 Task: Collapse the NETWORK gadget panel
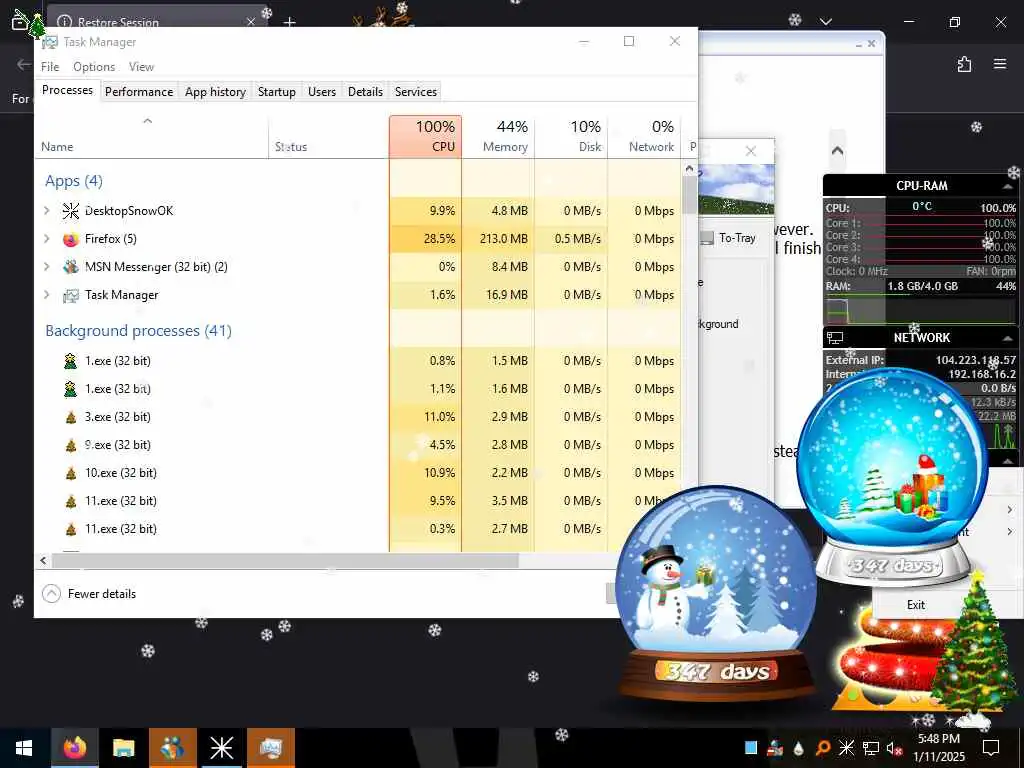coord(1008,338)
